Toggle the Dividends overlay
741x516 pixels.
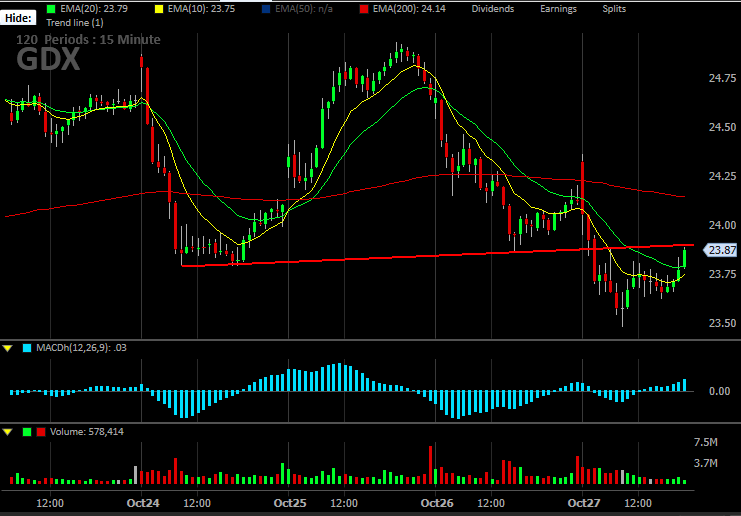click(x=492, y=9)
